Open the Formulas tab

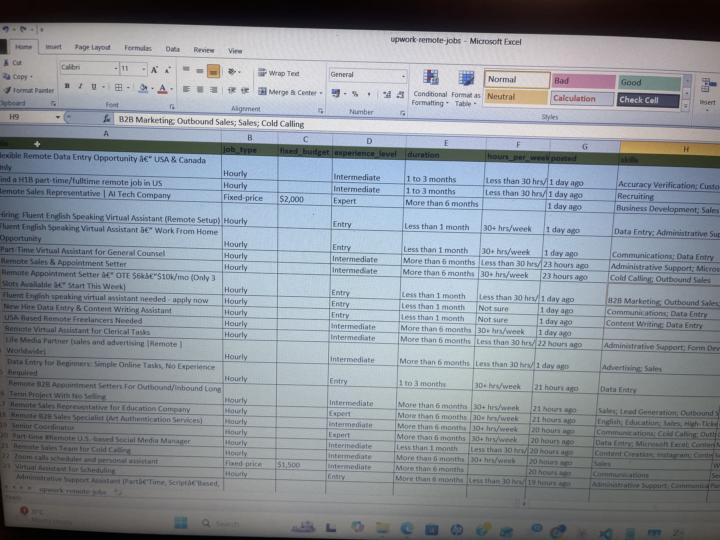(x=138, y=48)
